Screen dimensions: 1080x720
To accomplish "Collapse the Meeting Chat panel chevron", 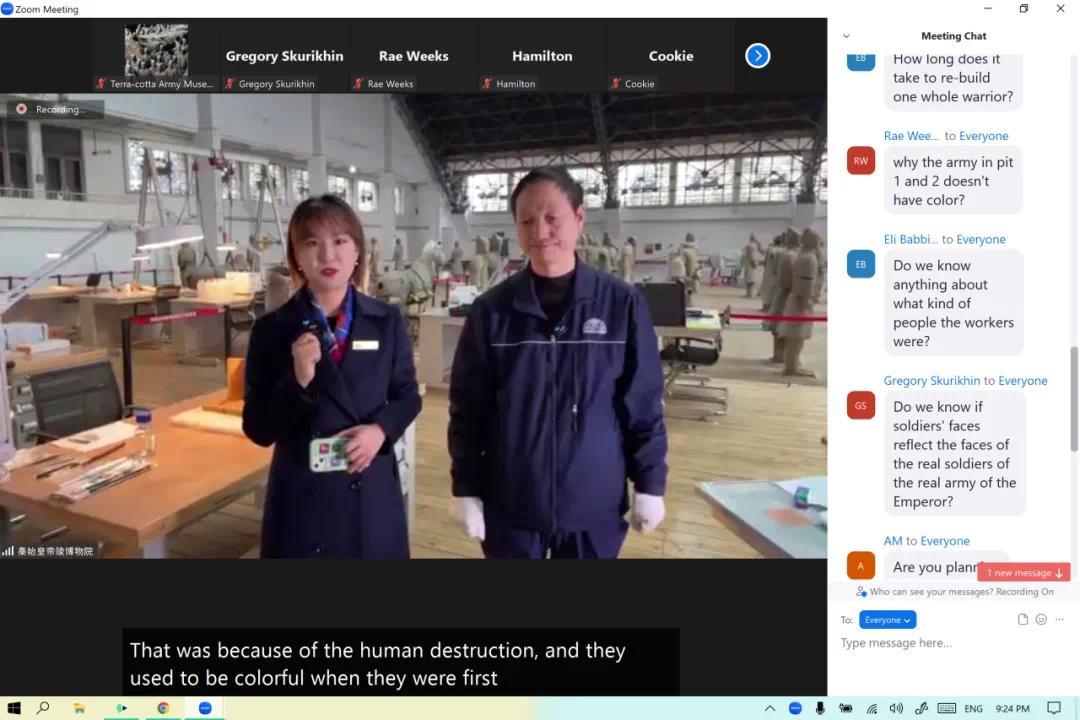I will coord(846,36).
